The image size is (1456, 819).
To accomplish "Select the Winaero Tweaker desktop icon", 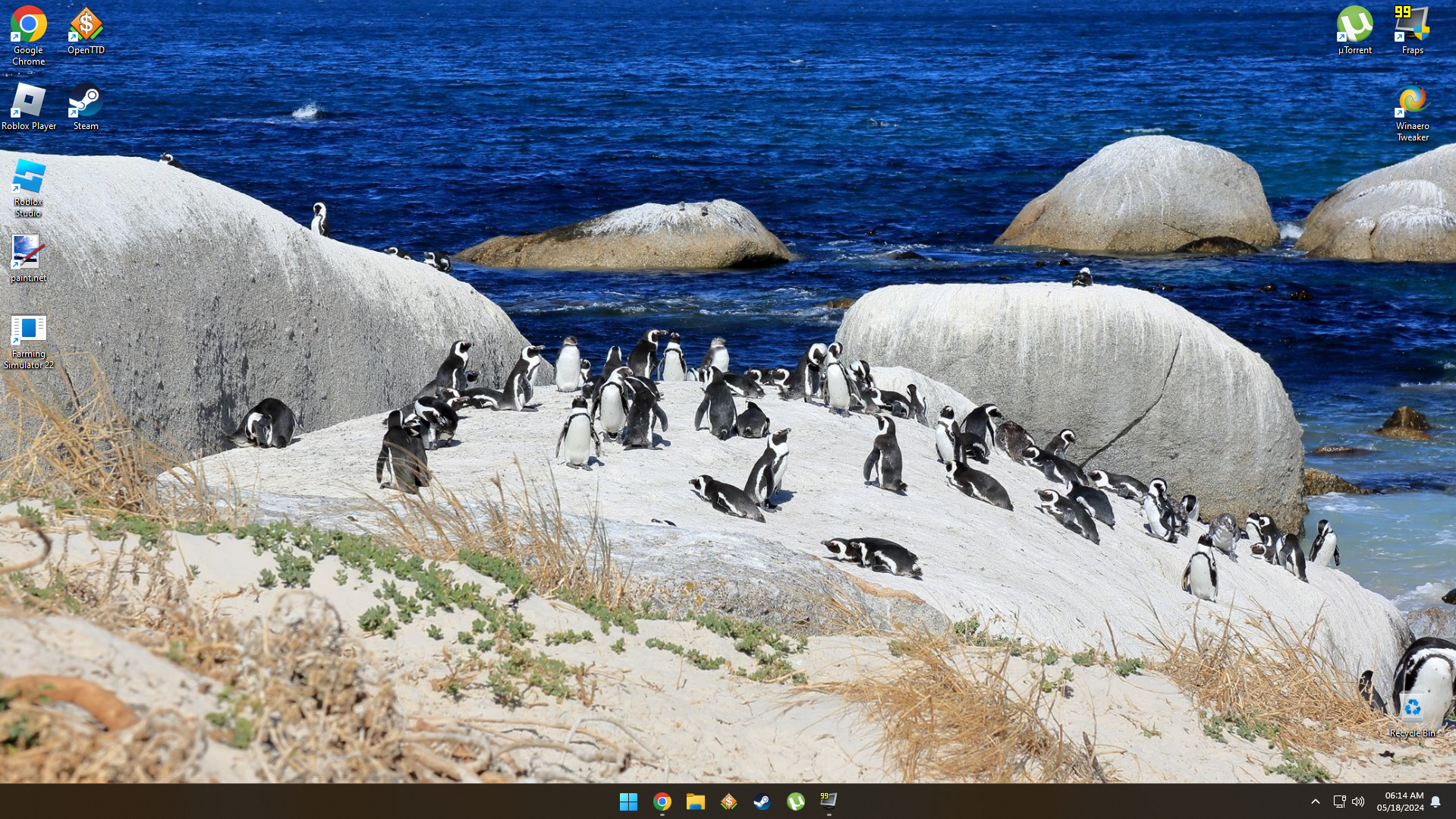I will 1412,112.
